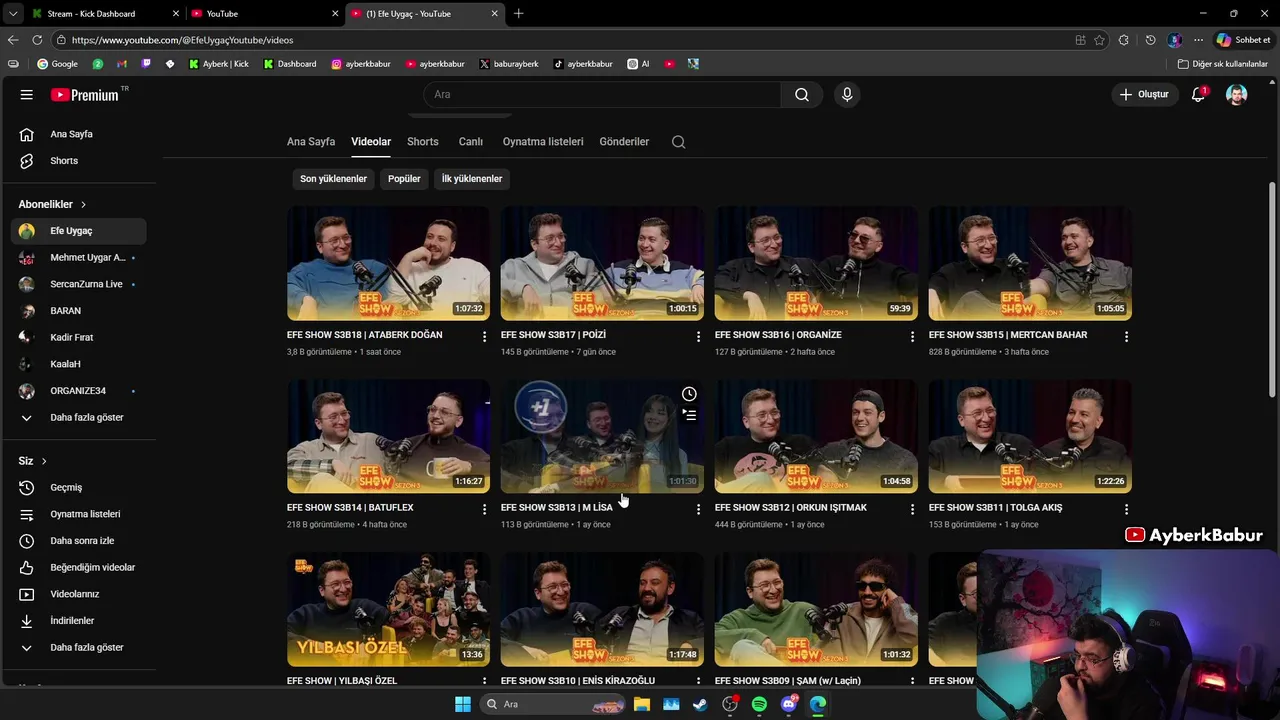Open the tab search dropdown arrow

click(12, 14)
